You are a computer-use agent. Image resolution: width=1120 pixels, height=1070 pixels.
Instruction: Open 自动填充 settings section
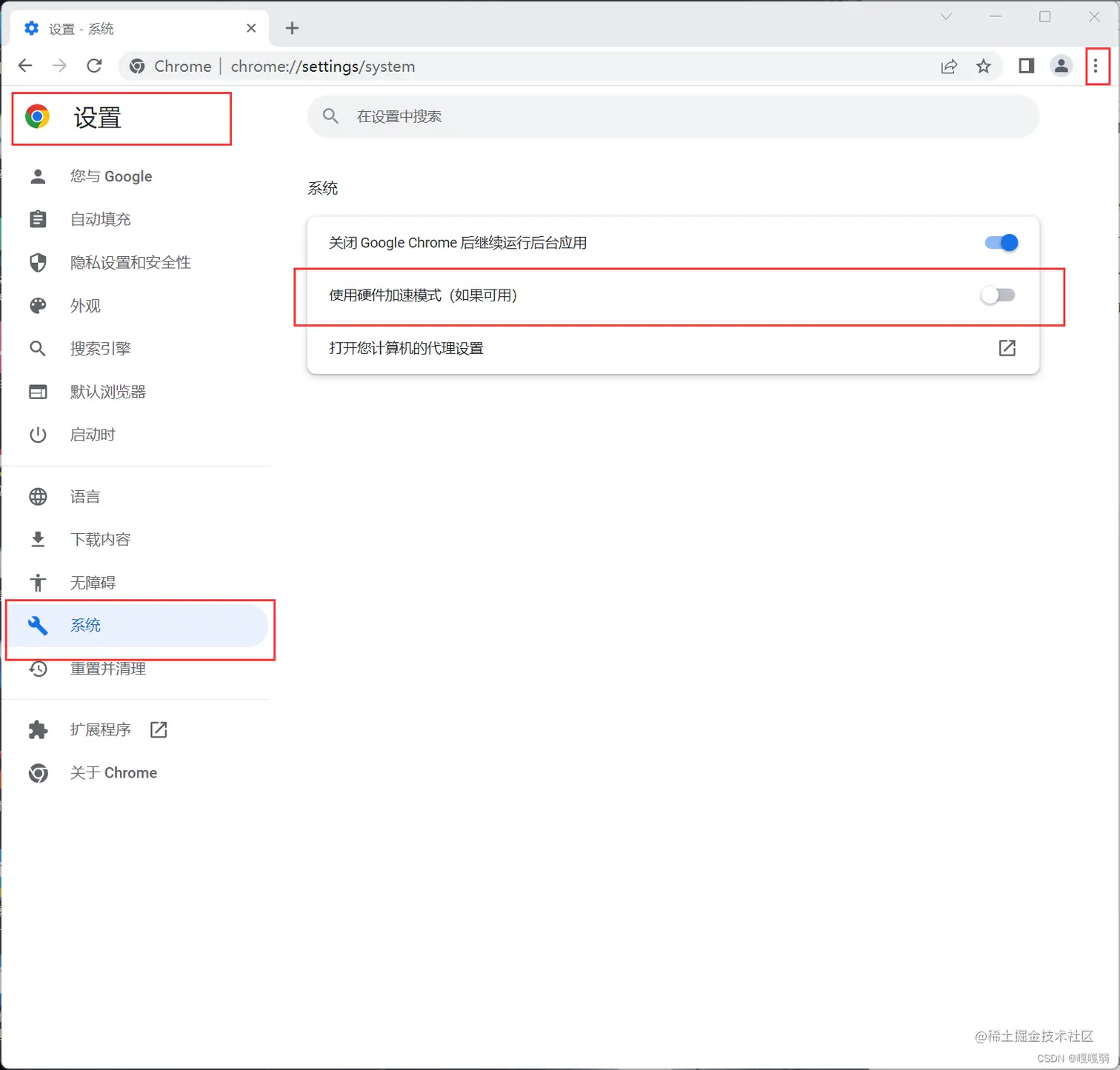(x=137, y=219)
